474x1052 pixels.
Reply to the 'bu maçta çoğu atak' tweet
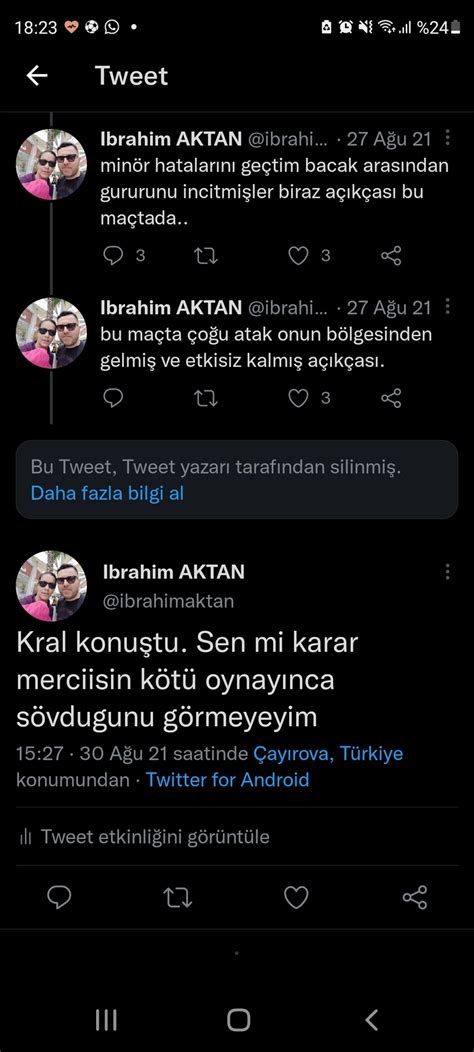pos(113,398)
